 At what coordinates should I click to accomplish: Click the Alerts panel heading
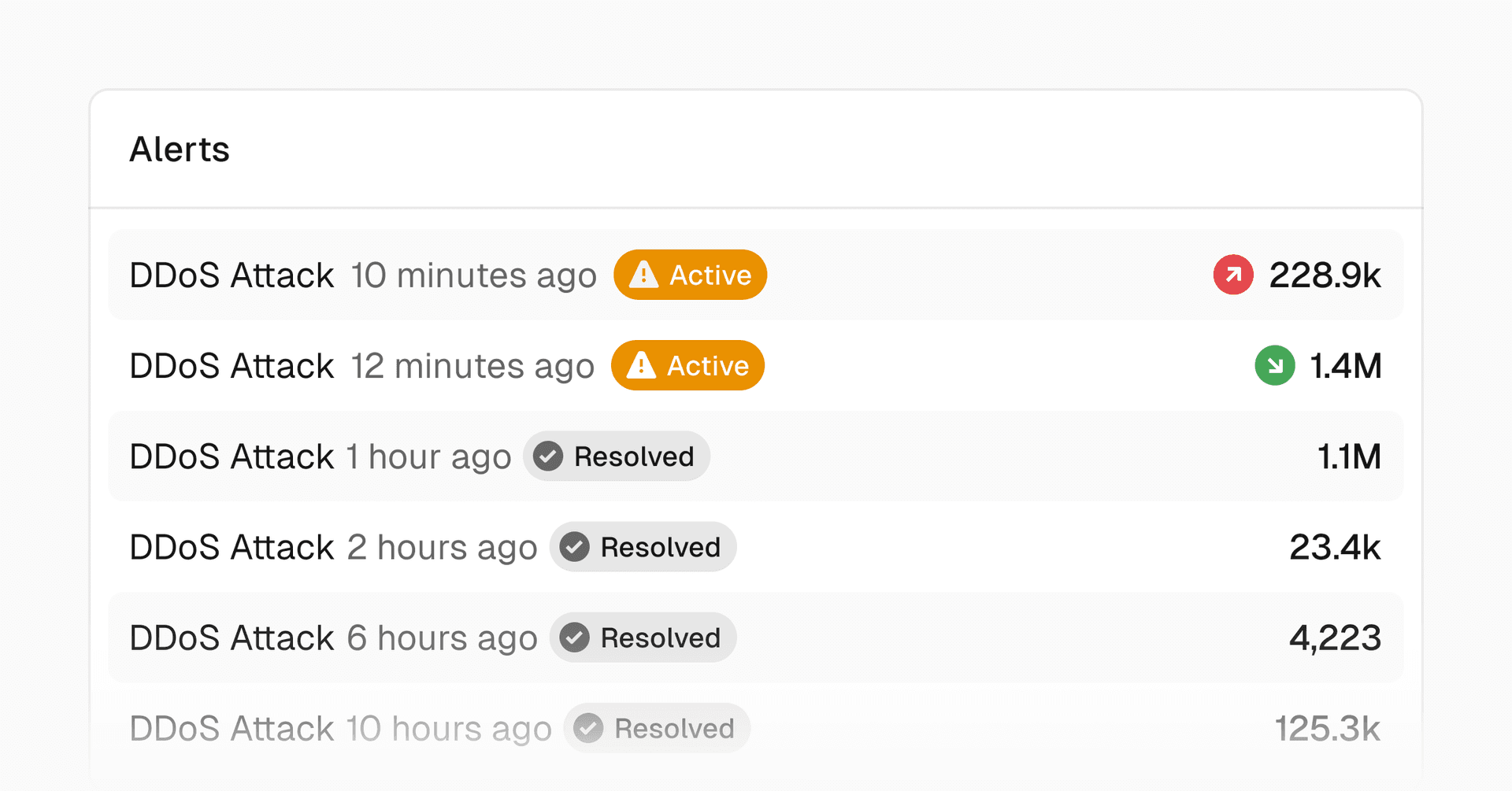(180, 150)
